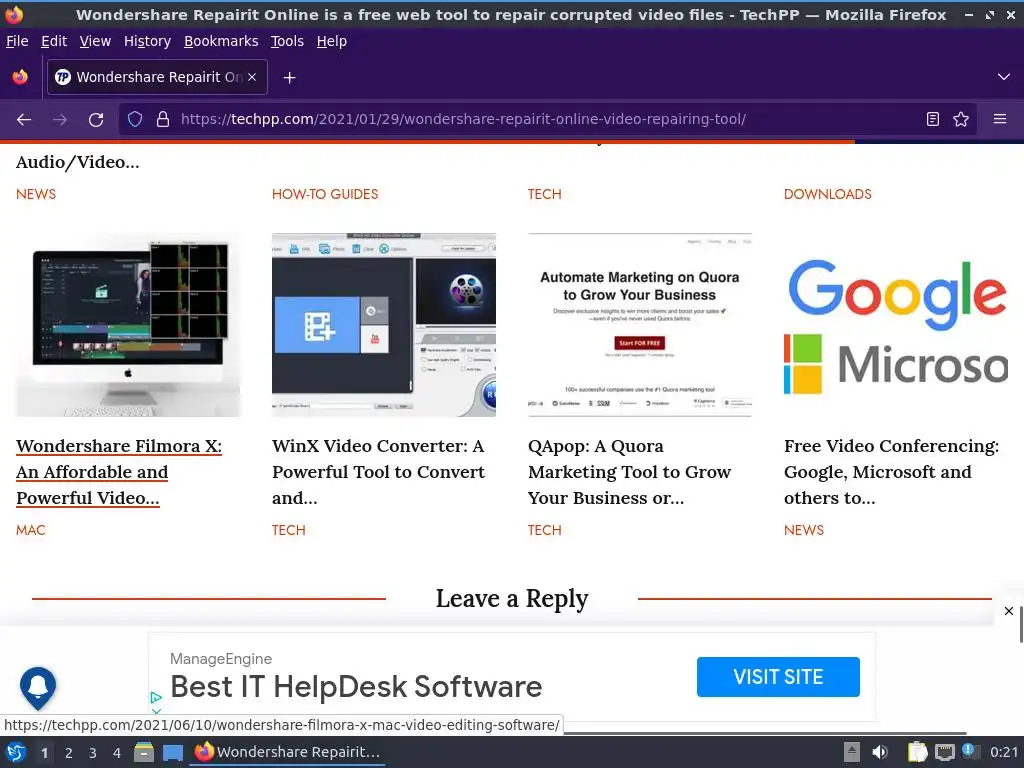The width and height of the screenshot is (1024, 768).
Task: Switch to workspace 3
Action: (93, 753)
